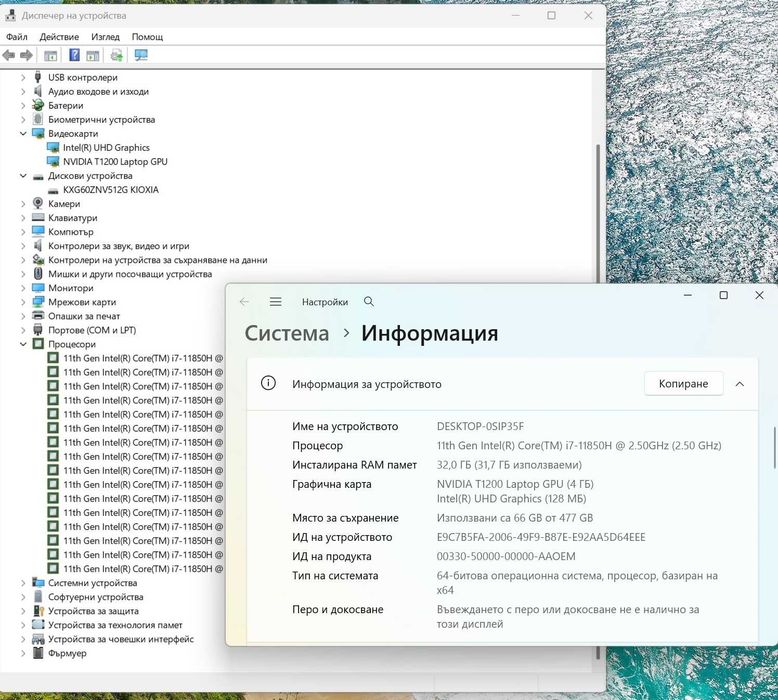The width and height of the screenshot is (778, 700).
Task: Expand the Камери node
Action: pyautogui.click(x=23, y=203)
